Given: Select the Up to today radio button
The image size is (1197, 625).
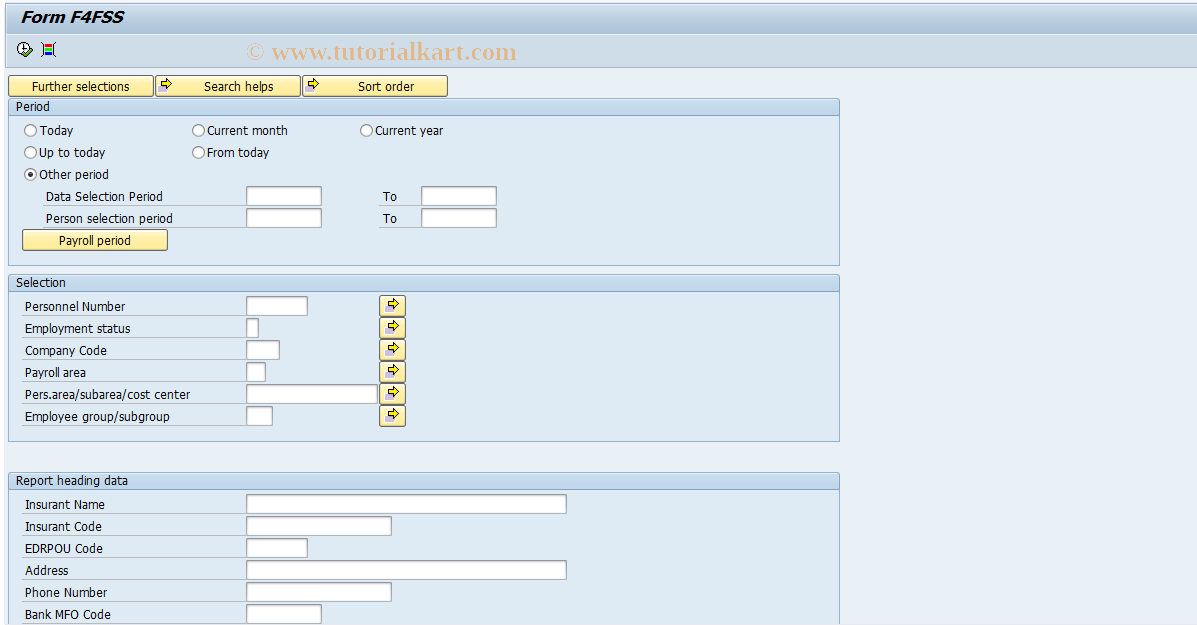Looking at the screenshot, I should tap(31, 153).
